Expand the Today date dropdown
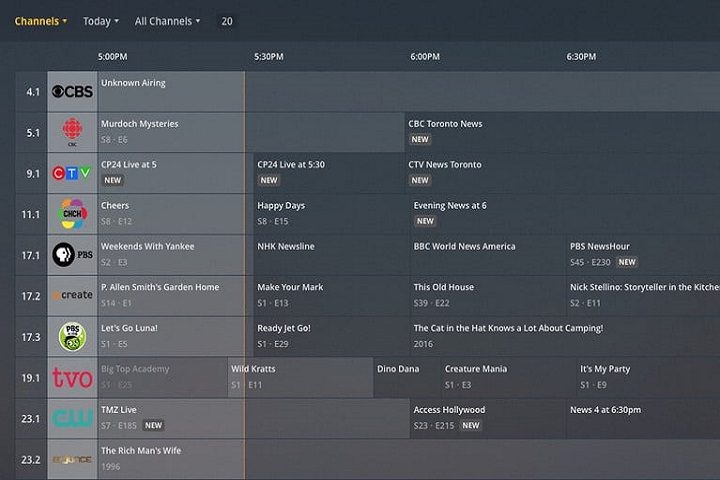720x480 pixels. click(100, 21)
